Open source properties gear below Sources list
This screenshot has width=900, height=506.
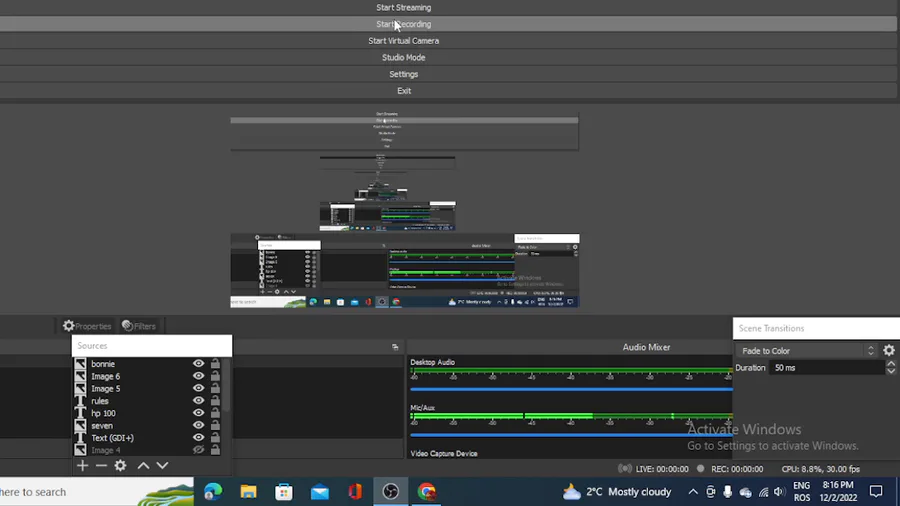click(x=120, y=465)
